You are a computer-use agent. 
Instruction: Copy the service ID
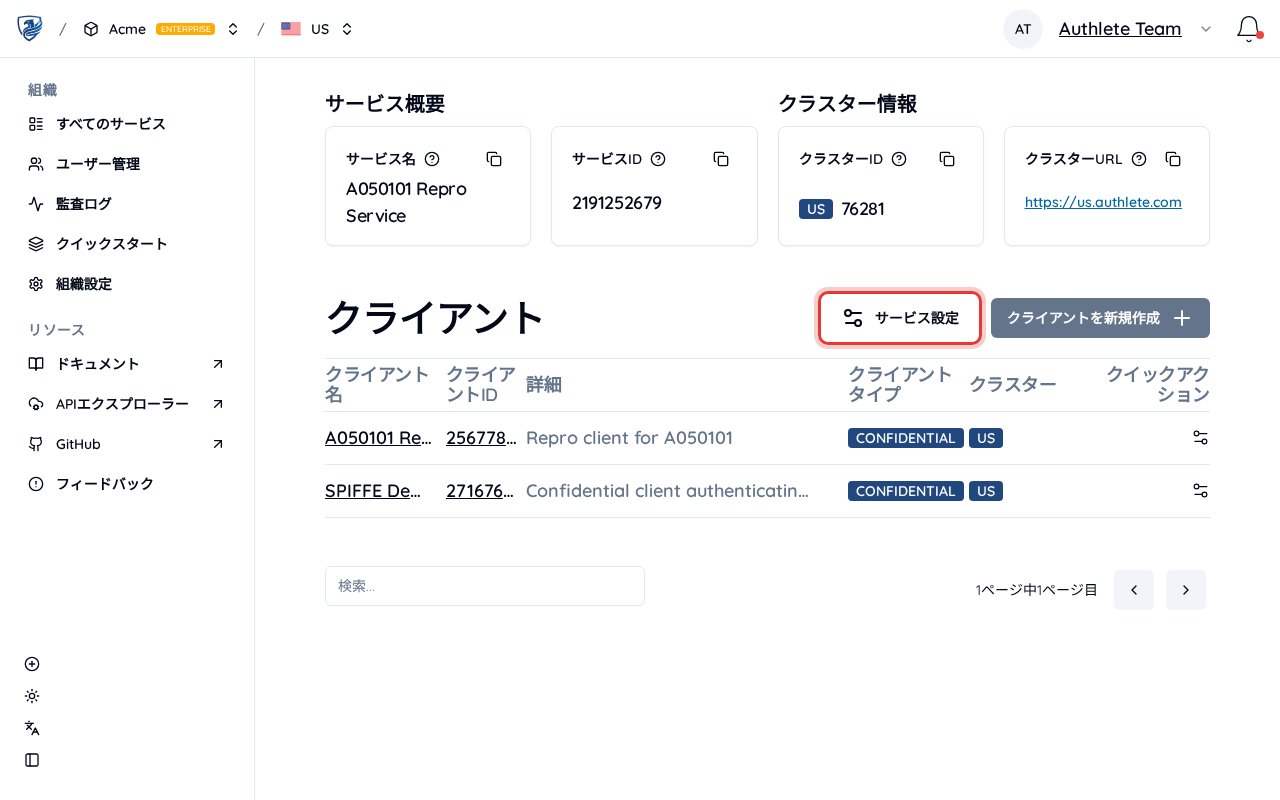pyautogui.click(x=721, y=159)
